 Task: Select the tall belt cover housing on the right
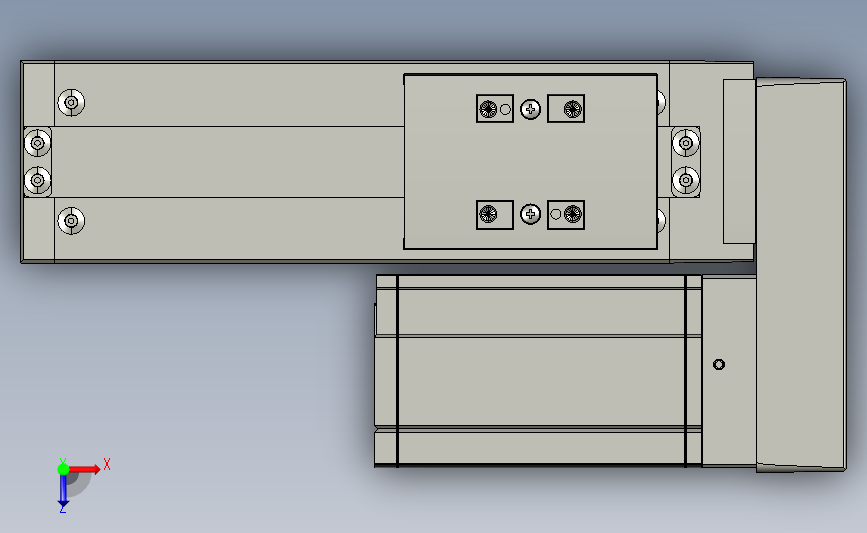801,275
